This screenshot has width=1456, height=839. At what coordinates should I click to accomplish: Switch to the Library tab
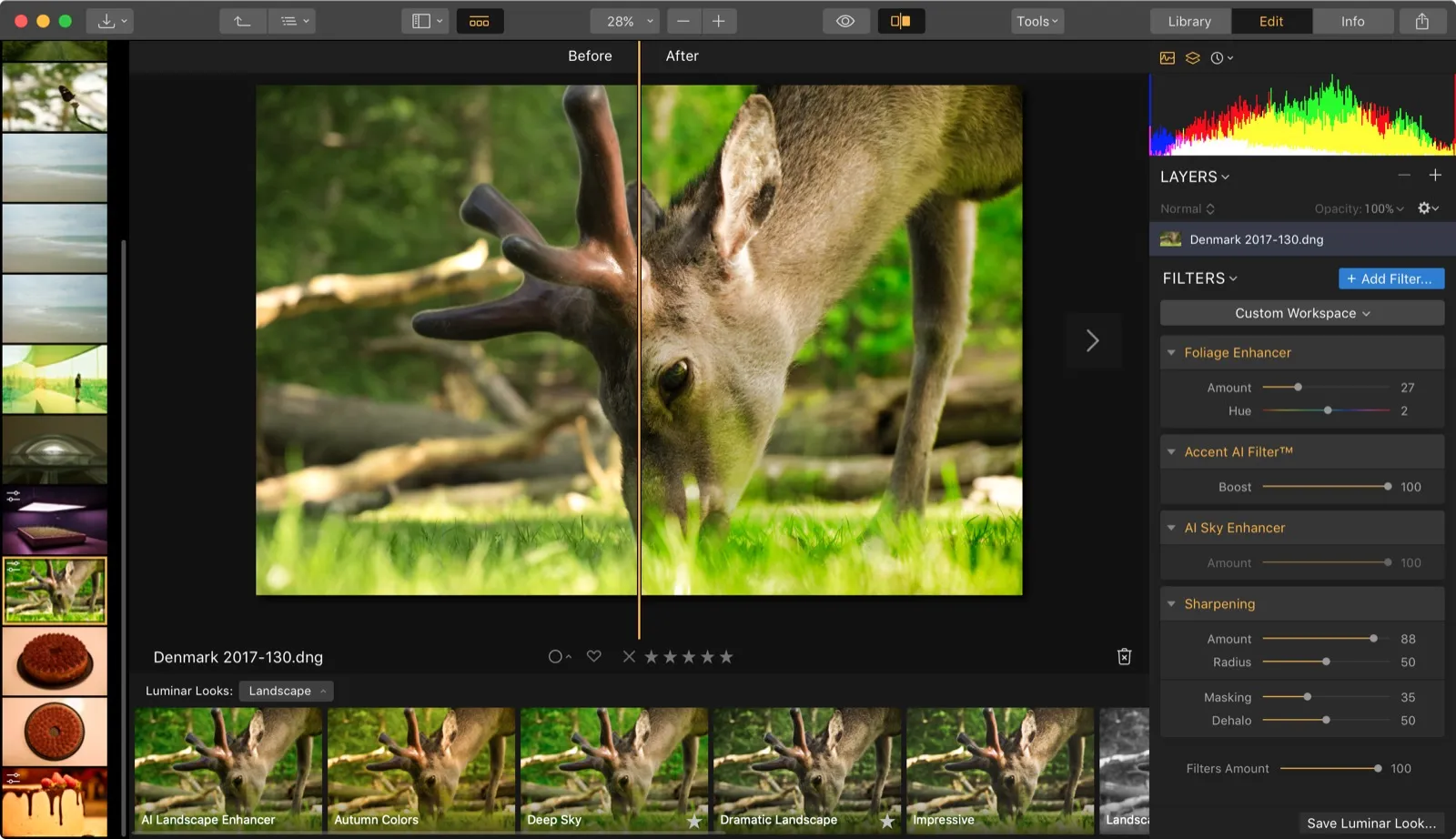pyautogui.click(x=1188, y=21)
